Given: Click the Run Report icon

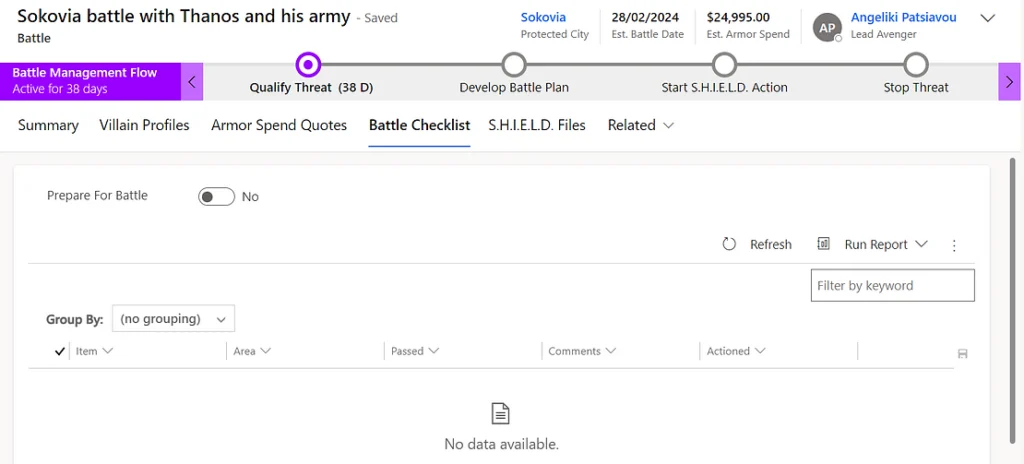Looking at the screenshot, I should tap(824, 244).
